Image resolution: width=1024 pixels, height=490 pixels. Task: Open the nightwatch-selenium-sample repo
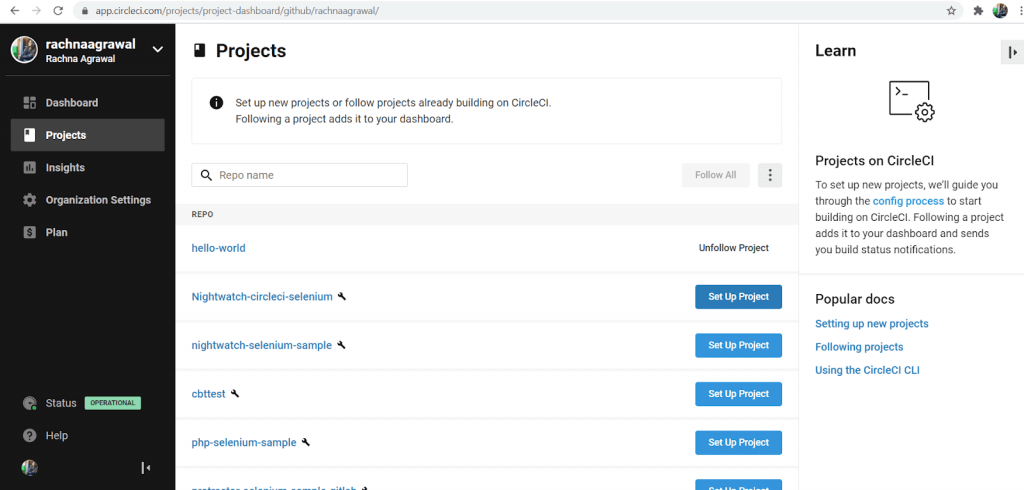click(x=261, y=345)
